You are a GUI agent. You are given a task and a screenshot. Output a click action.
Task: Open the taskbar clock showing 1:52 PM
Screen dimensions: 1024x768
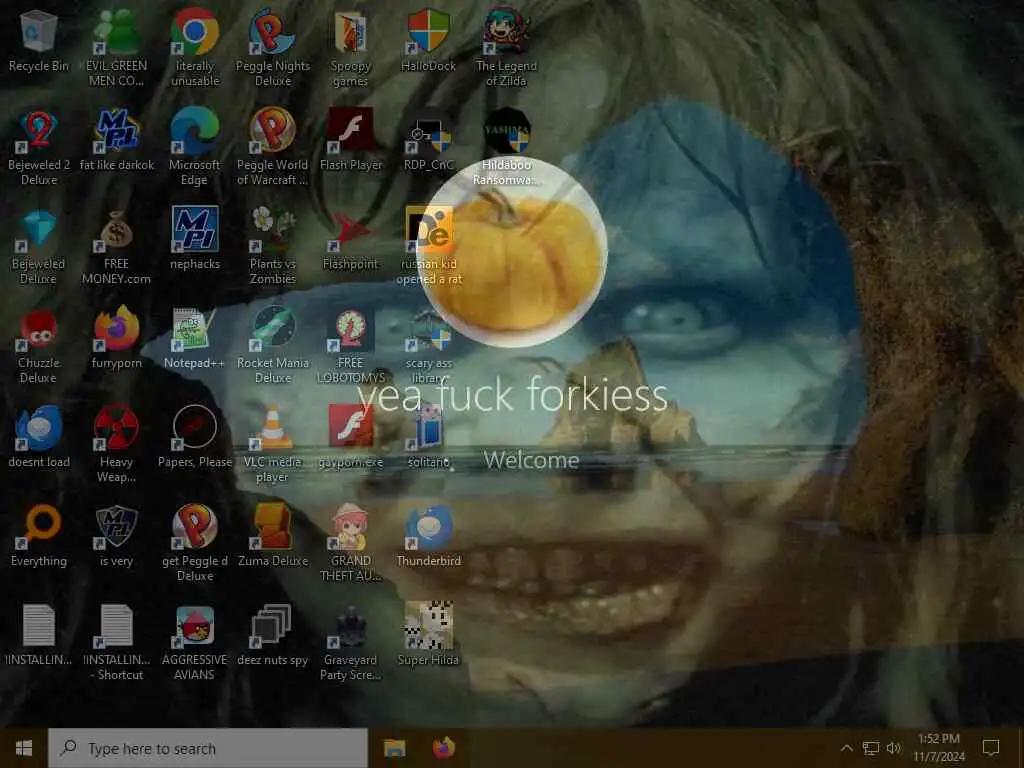939,748
